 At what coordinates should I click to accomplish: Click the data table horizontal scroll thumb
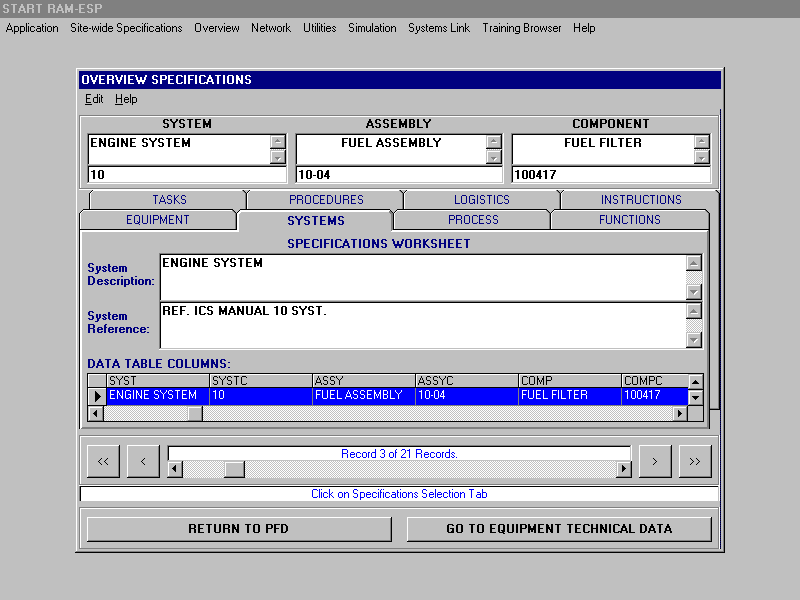[195, 413]
